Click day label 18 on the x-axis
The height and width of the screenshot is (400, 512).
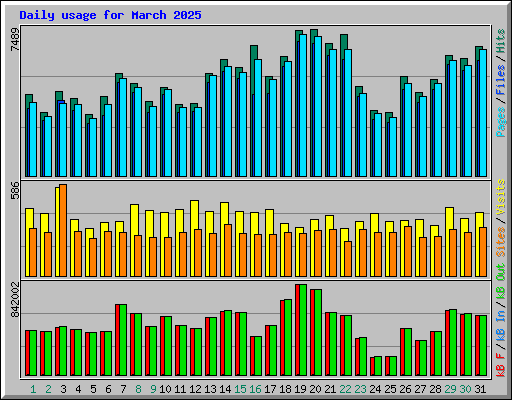point(285,389)
